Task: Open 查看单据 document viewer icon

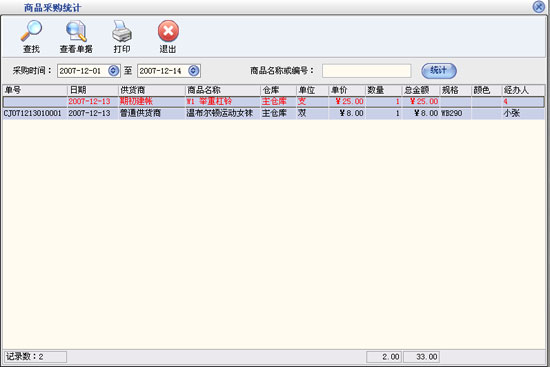Action: (76, 31)
